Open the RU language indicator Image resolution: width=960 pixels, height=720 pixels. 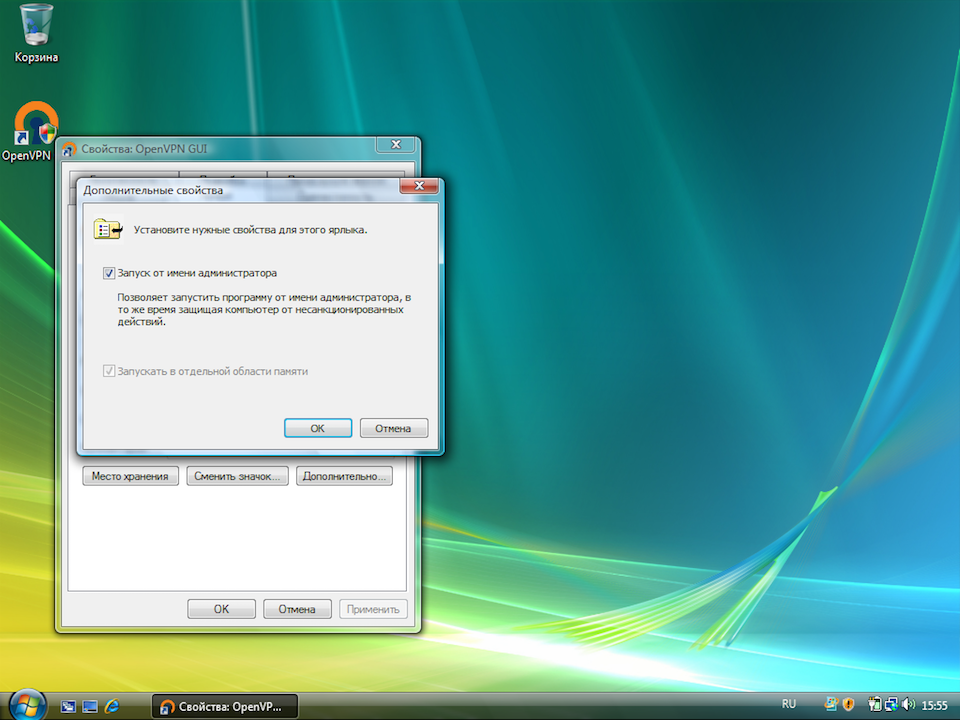(x=789, y=705)
